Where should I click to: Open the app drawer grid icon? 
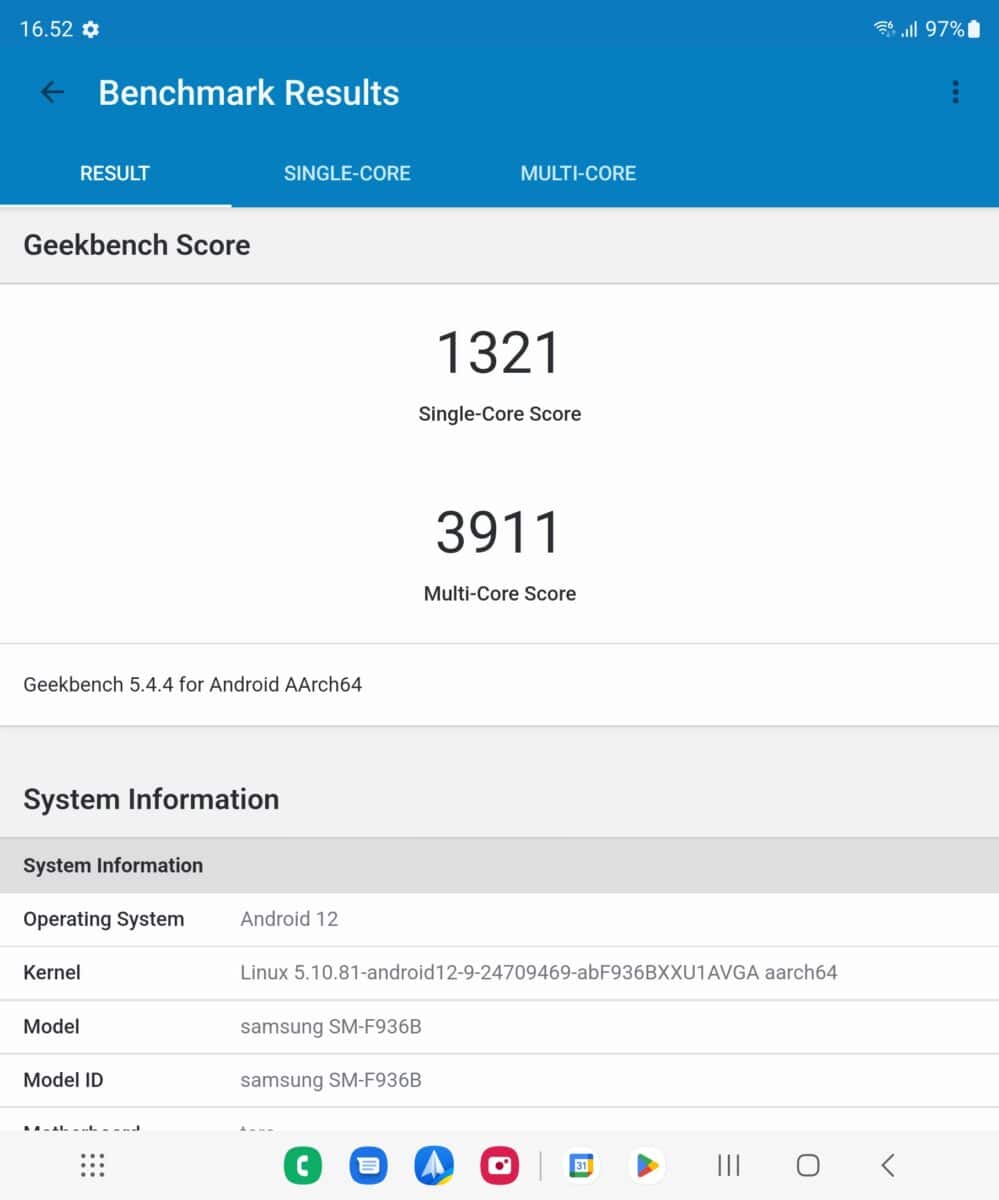[x=92, y=1165]
